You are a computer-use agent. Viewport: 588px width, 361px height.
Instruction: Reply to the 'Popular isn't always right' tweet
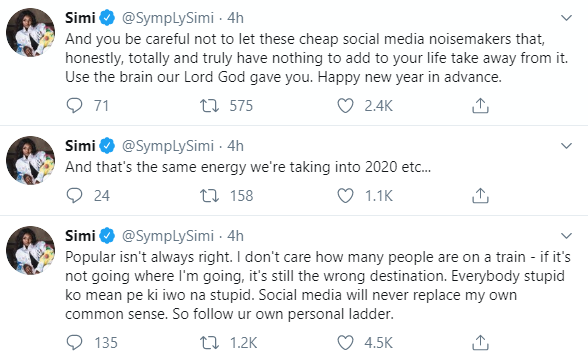[74, 343]
